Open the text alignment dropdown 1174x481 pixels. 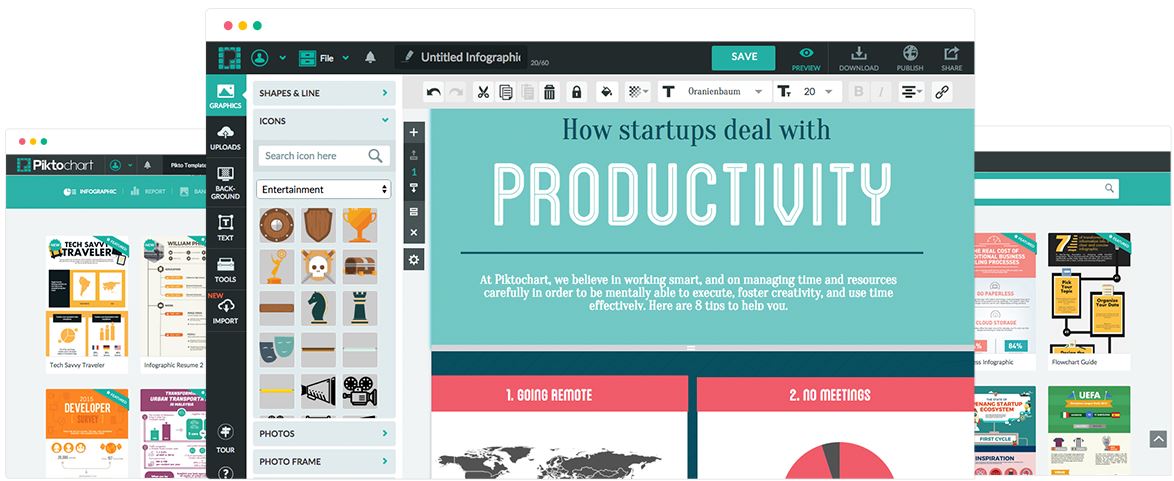point(911,92)
